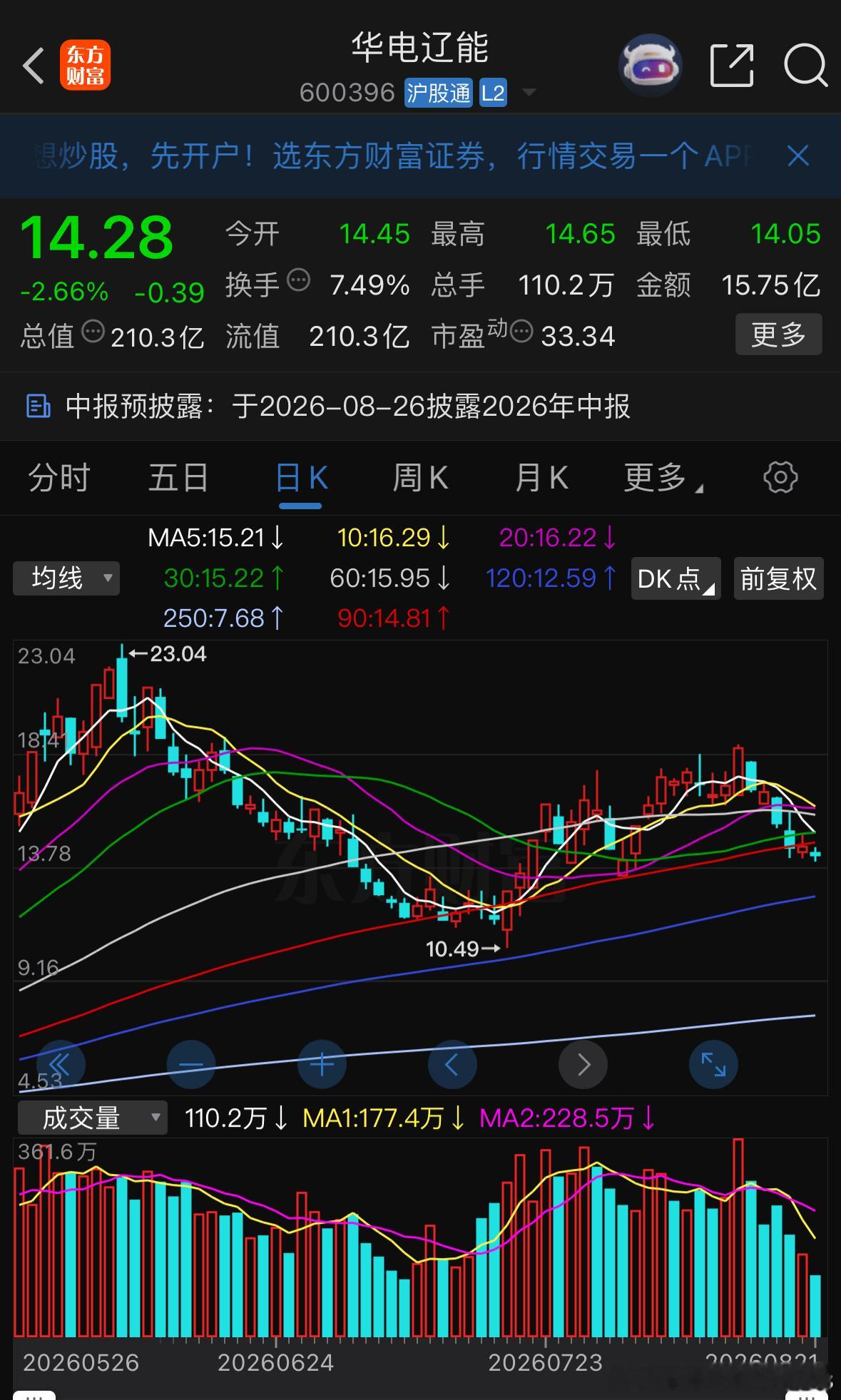Expand the 更多 chart period menu
841x1400 pixels.
pos(663,478)
